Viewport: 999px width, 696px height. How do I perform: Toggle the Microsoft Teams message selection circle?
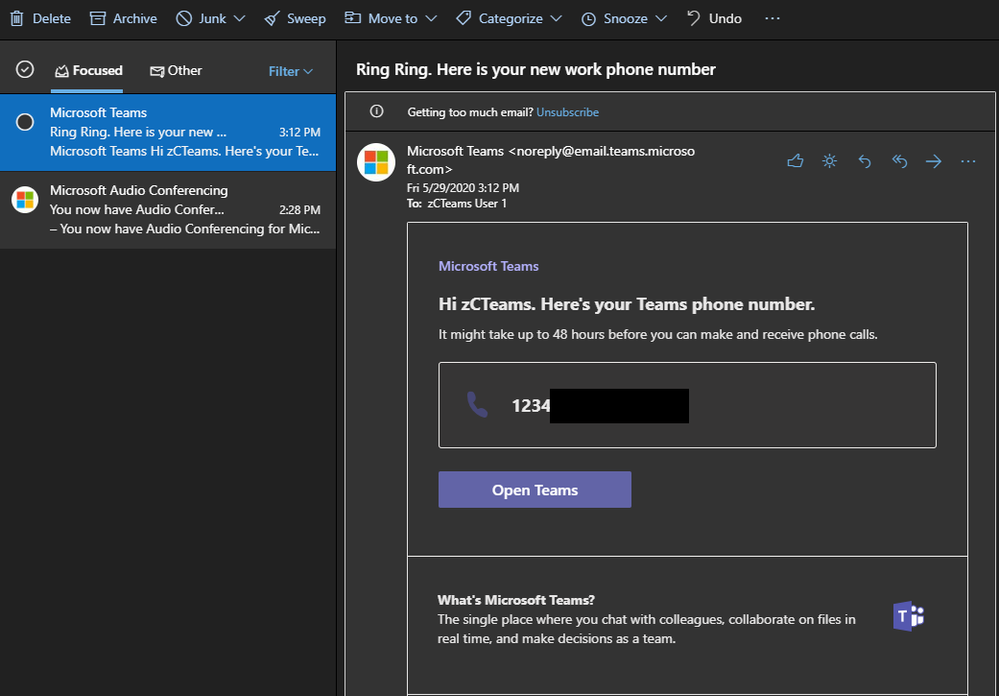[25, 121]
